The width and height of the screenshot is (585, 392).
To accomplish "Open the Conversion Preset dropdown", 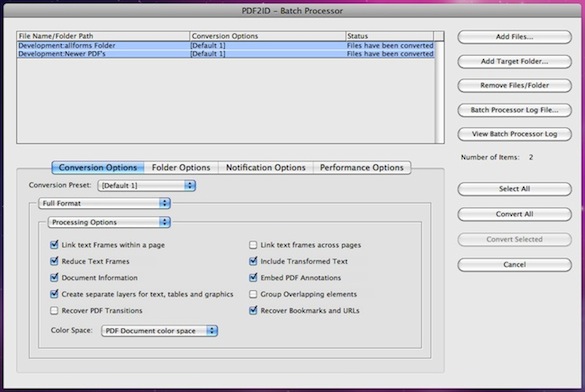I will click(x=147, y=185).
